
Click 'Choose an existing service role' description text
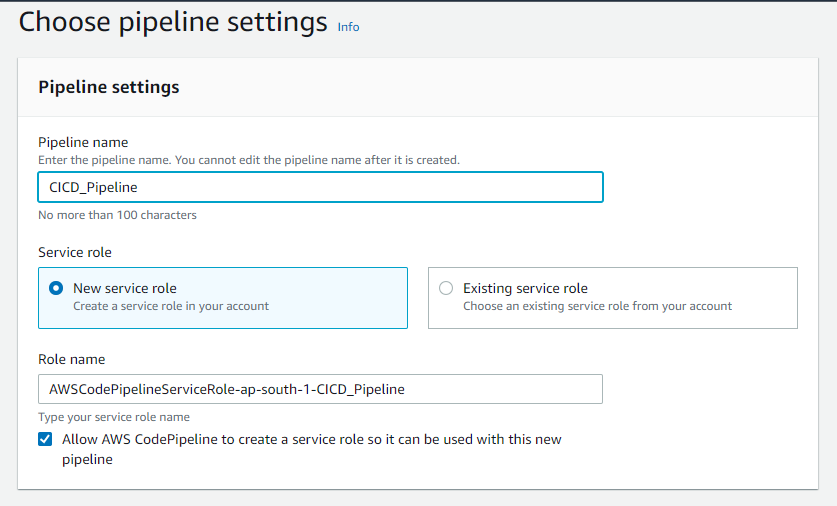point(597,306)
